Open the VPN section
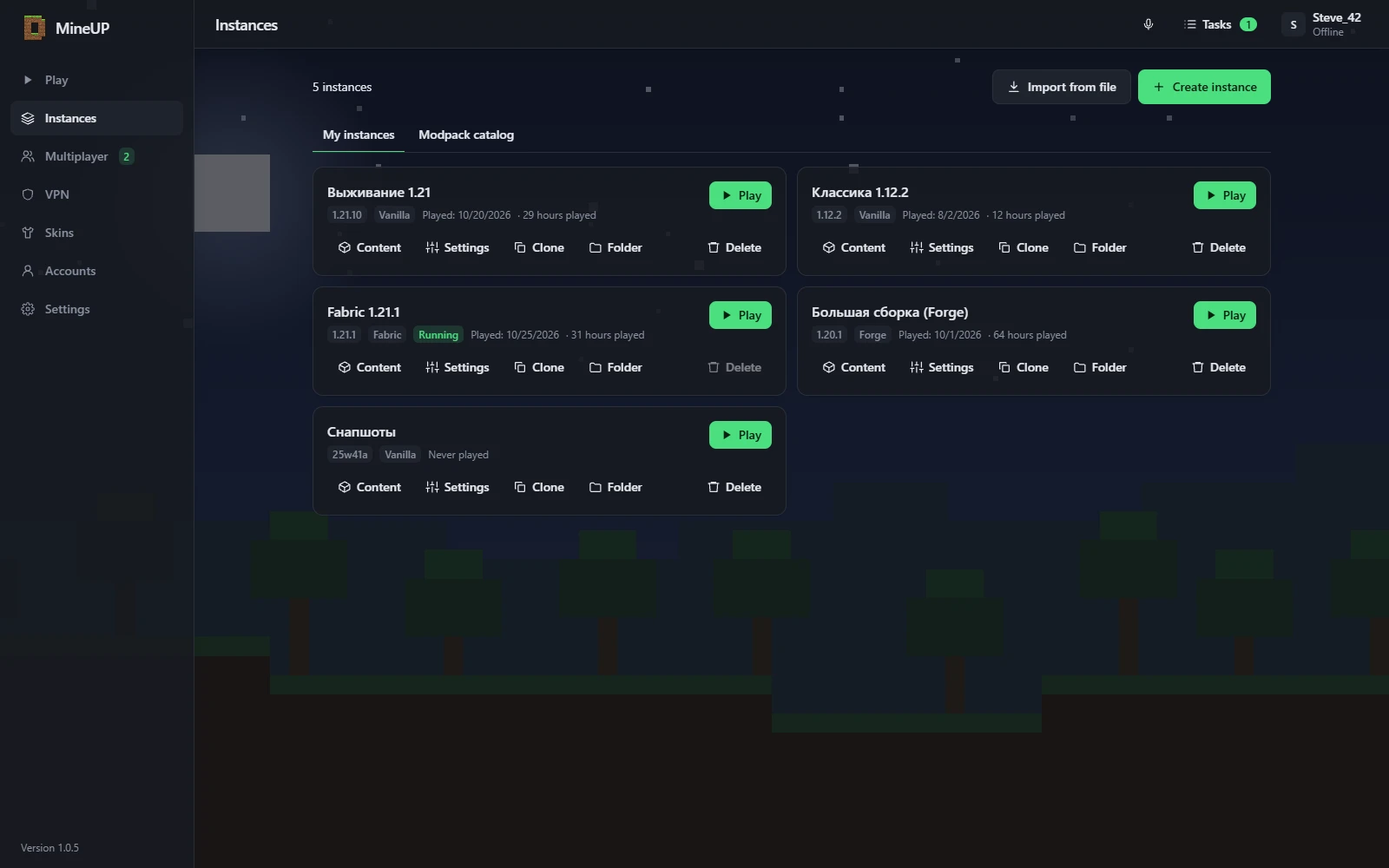This screenshot has height=868, width=1389. 96,194
